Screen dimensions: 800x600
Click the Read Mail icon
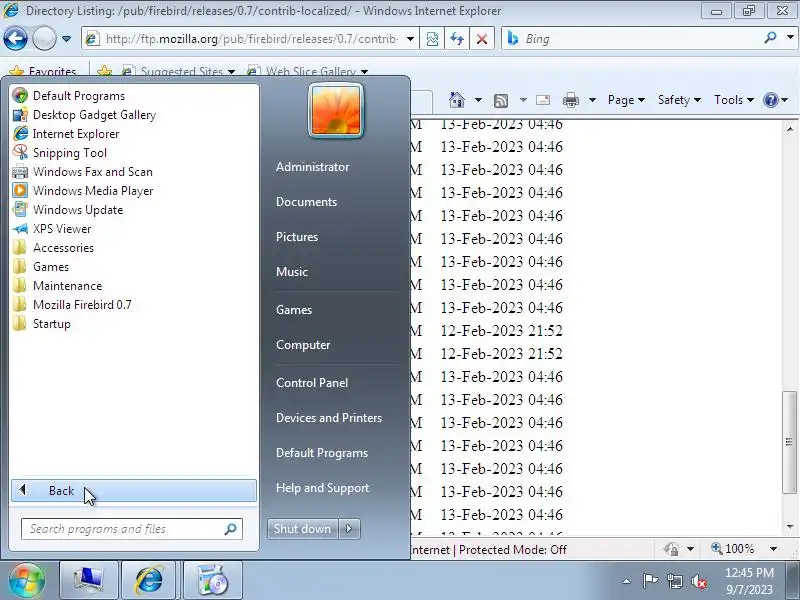click(543, 100)
